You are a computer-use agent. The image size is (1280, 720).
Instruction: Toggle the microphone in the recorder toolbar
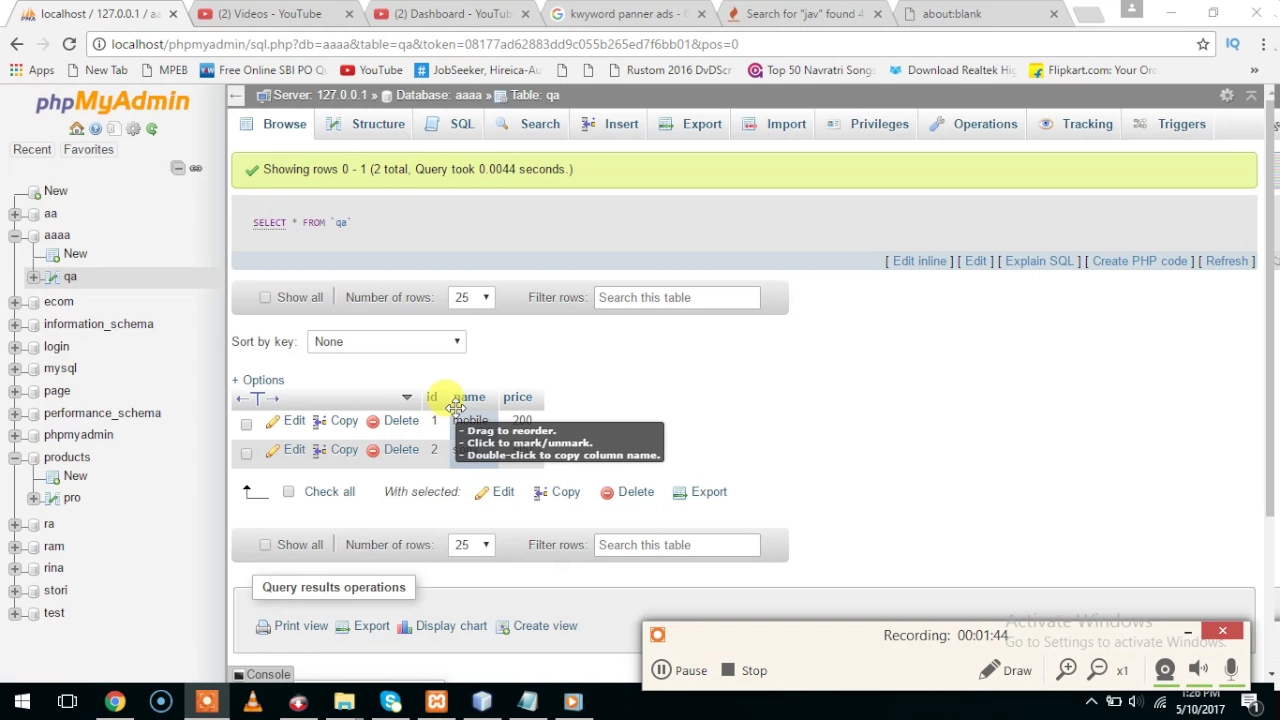(x=1231, y=670)
